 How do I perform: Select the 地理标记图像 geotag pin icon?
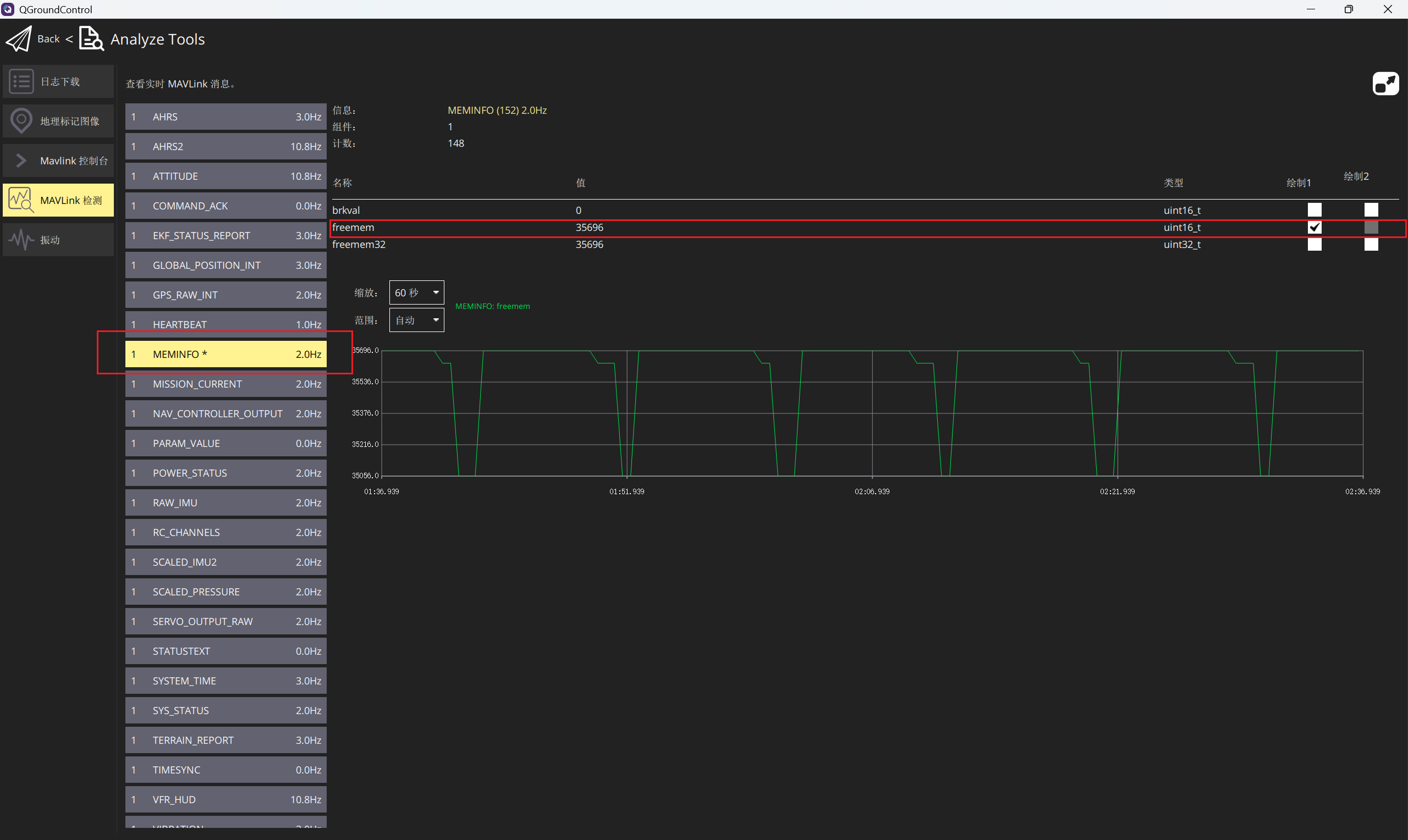click(21, 120)
